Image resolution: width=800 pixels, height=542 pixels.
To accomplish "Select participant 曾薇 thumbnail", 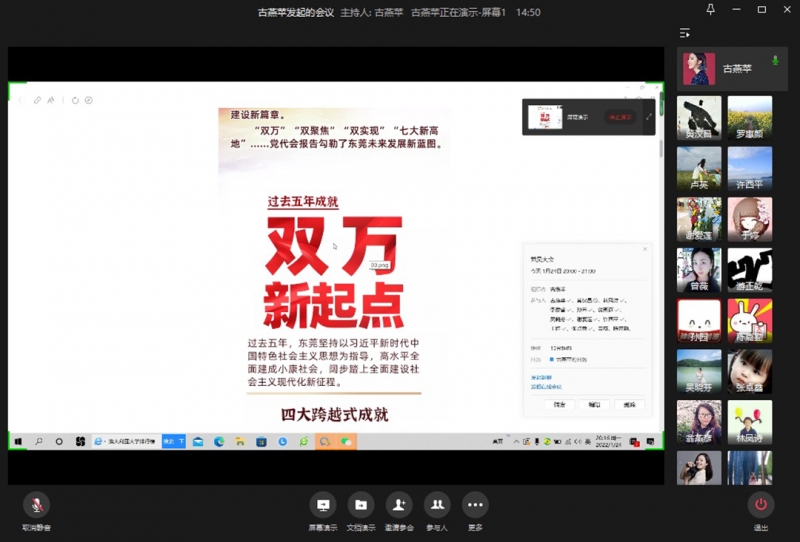I will (699, 270).
